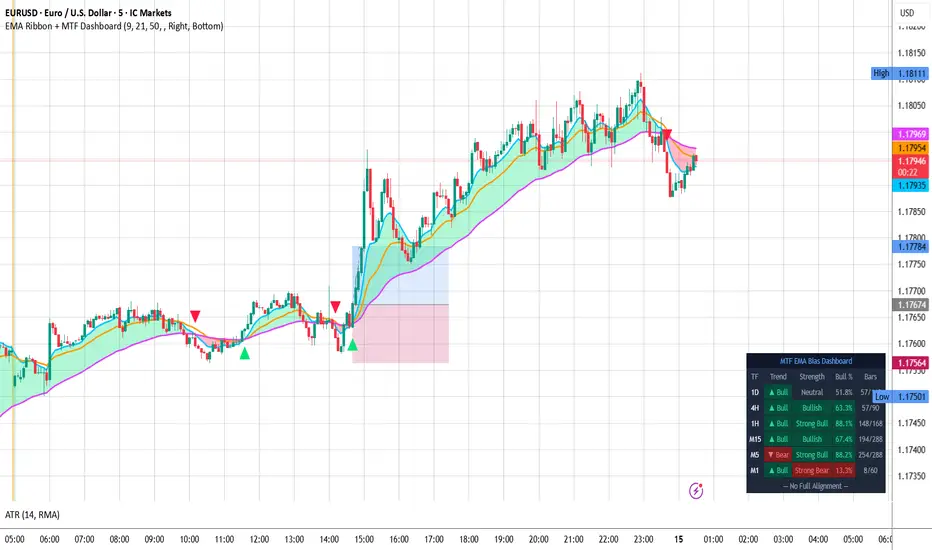
Task: Click the M5 row red Bear cell
Action: click(778, 455)
